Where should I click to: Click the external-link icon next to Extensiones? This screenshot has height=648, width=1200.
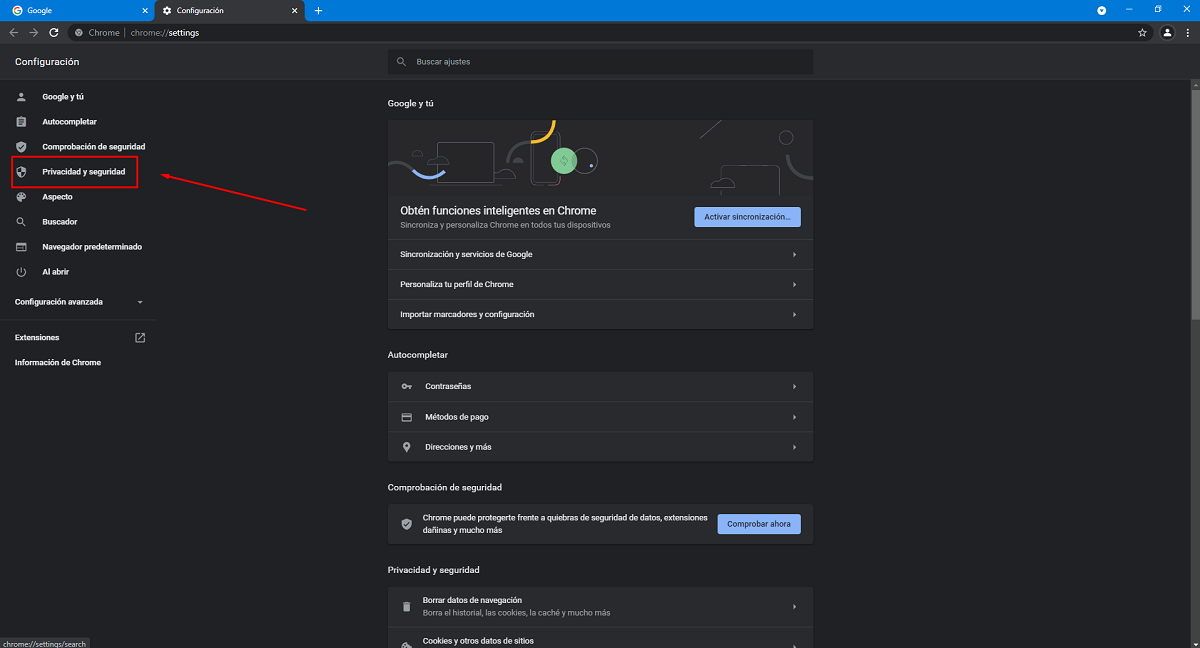tap(140, 338)
